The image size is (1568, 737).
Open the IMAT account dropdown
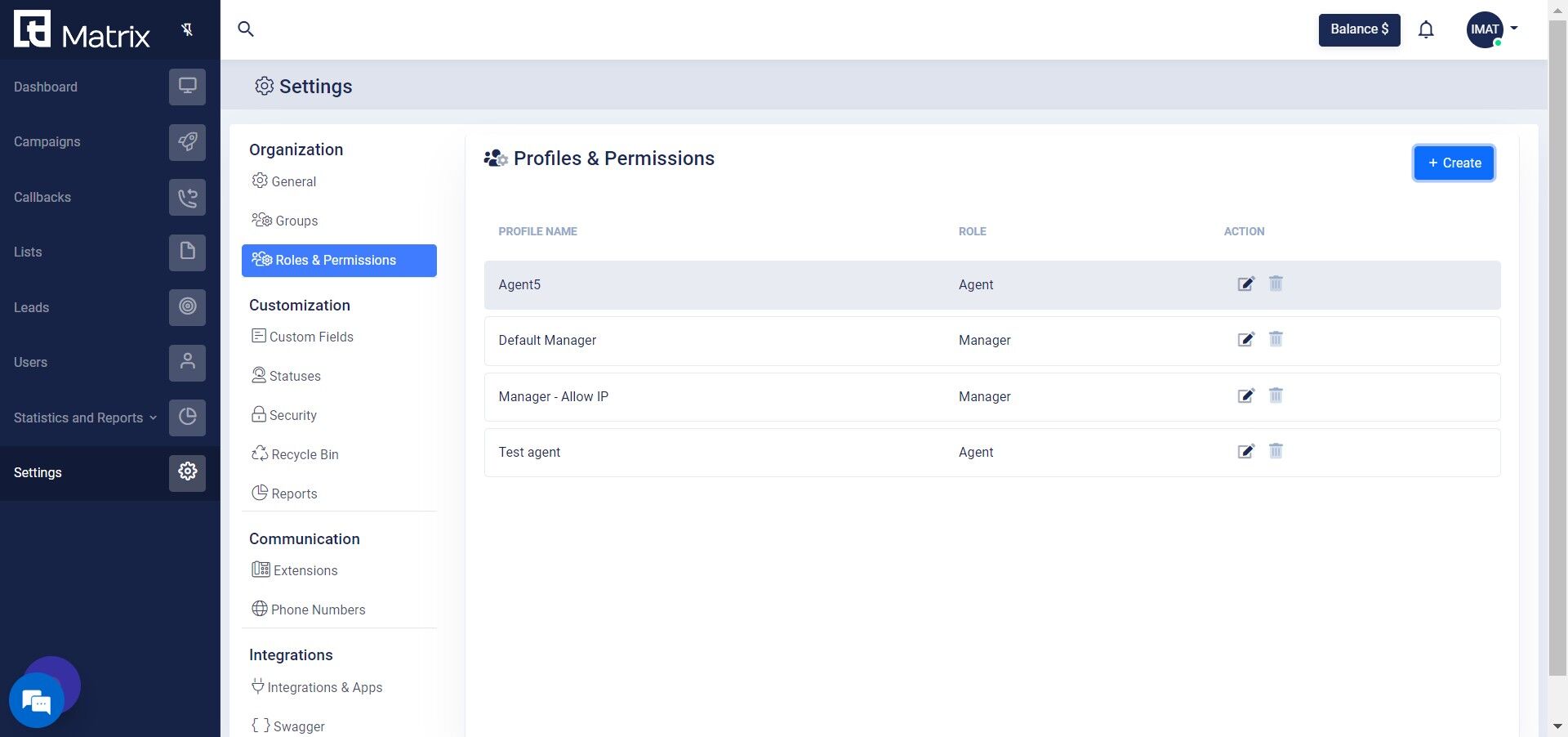(x=1491, y=29)
